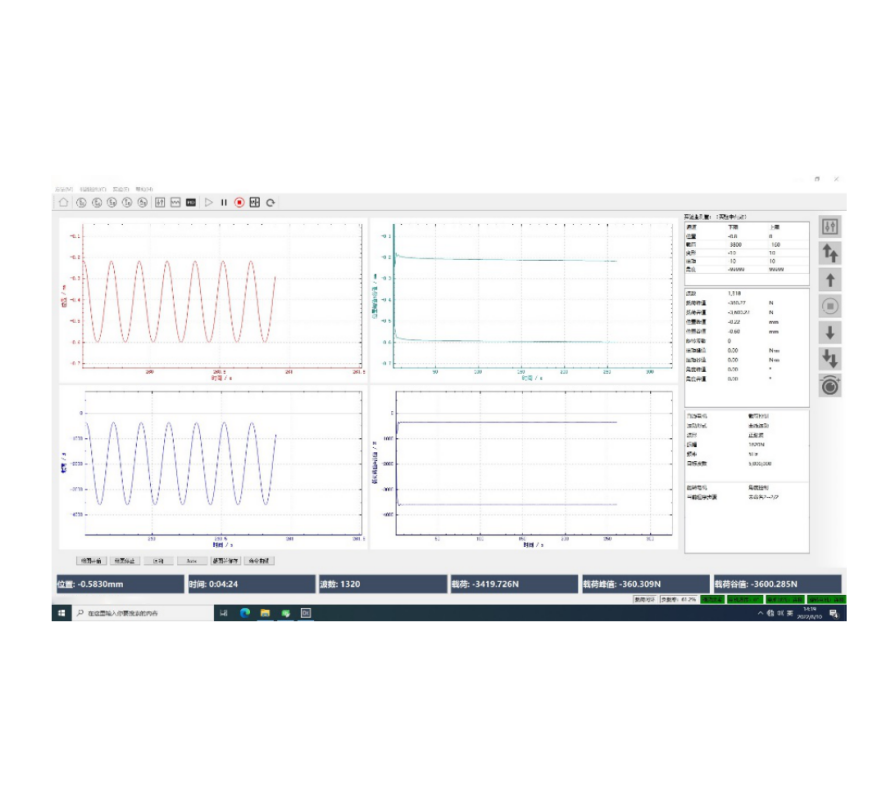Click the circular stop button in the right sidebar
Image resolution: width=886 pixels, height=798 pixels.
click(x=830, y=306)
